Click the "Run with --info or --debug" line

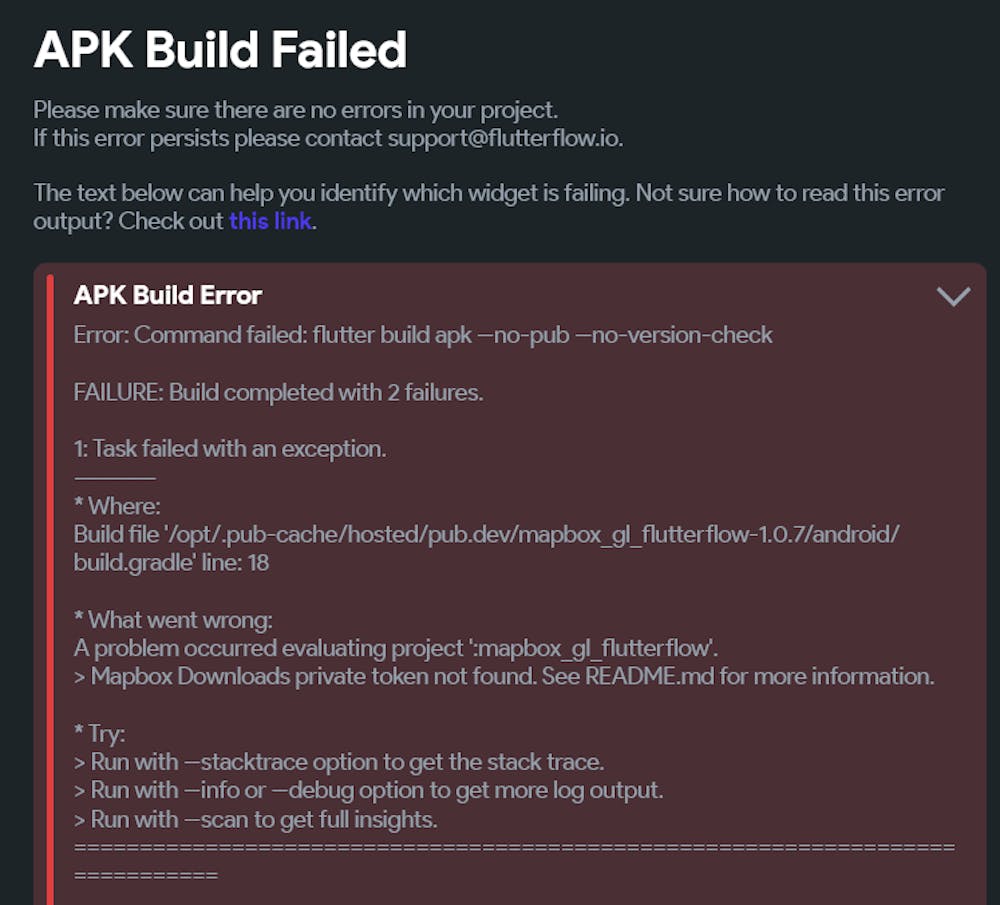click(369, 791)
